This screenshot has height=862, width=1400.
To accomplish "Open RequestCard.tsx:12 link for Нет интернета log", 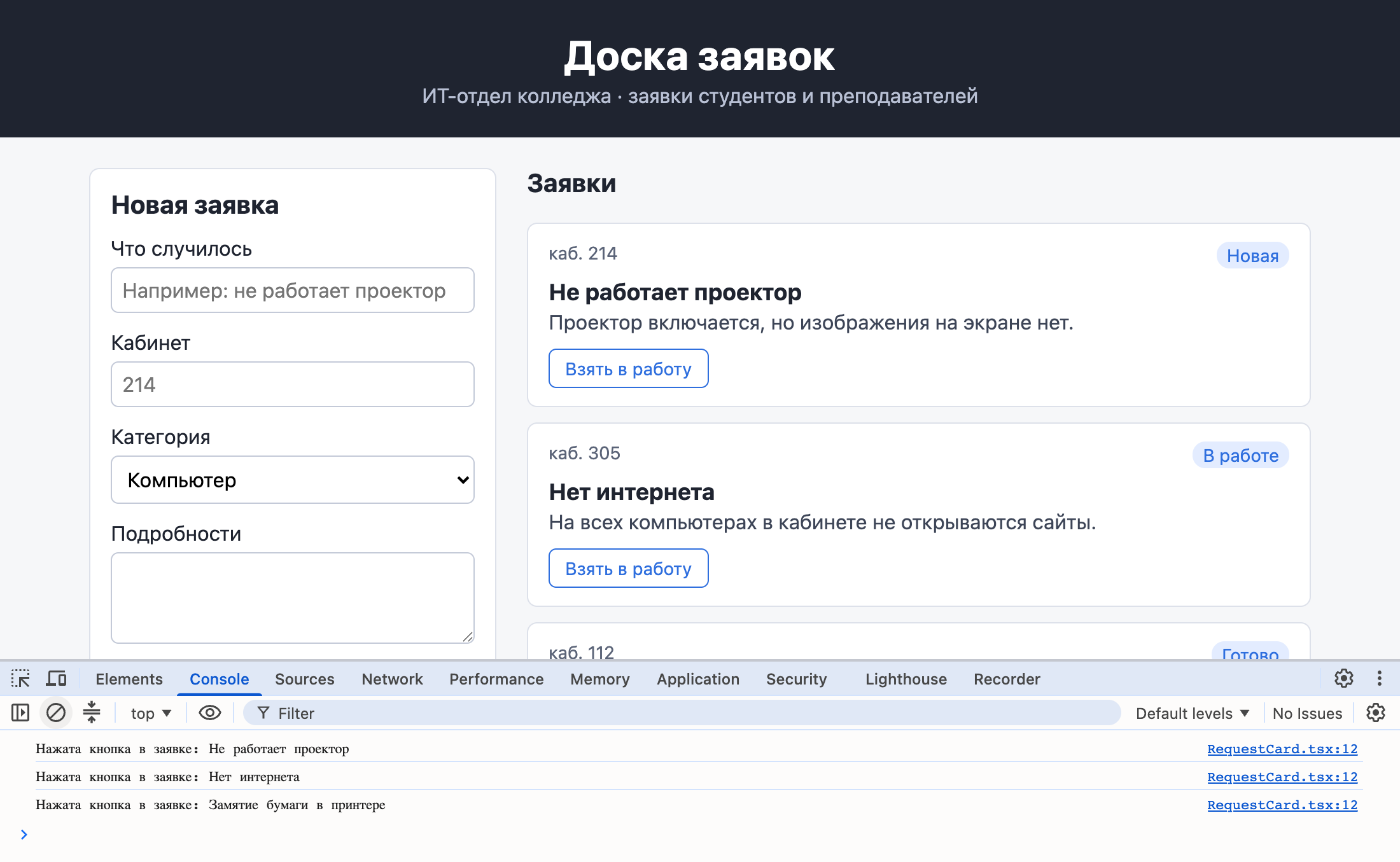I will 1282,777.
